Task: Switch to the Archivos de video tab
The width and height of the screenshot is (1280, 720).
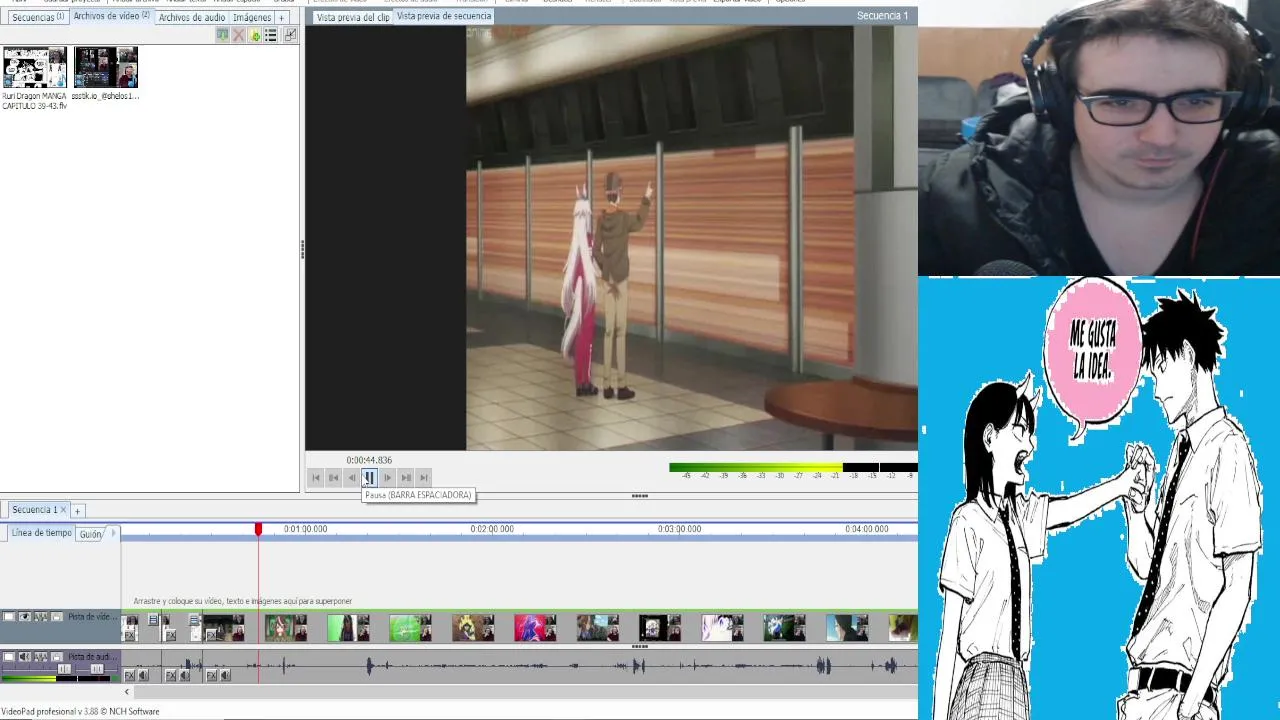Action: (111, 17)
